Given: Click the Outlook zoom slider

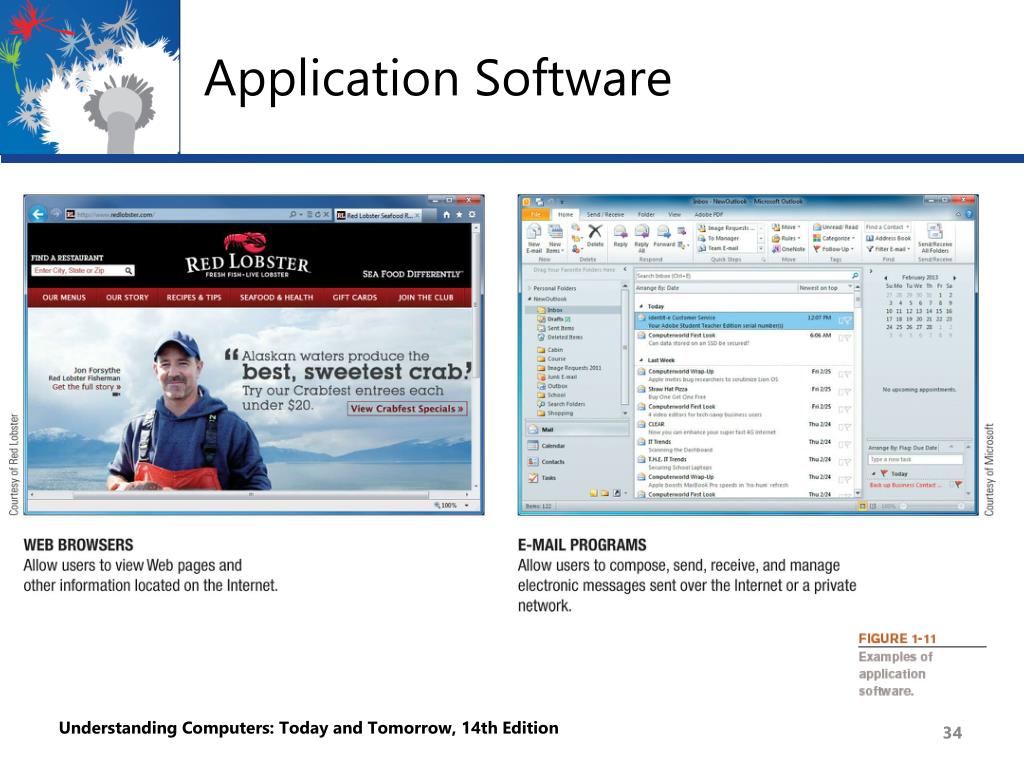Looking at the screenshot, I should [930, 507].
